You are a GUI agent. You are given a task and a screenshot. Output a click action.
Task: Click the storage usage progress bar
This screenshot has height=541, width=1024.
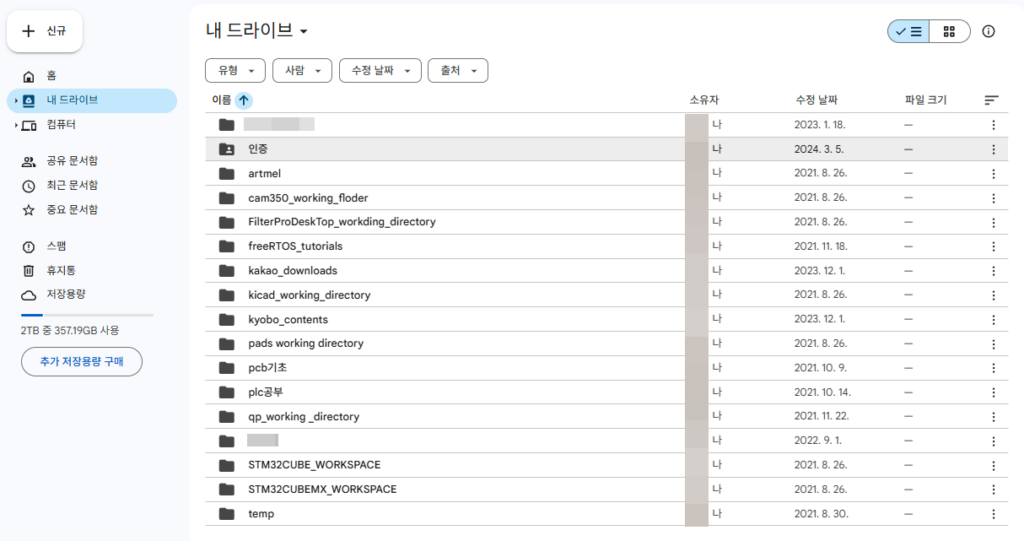coord(87,315)
